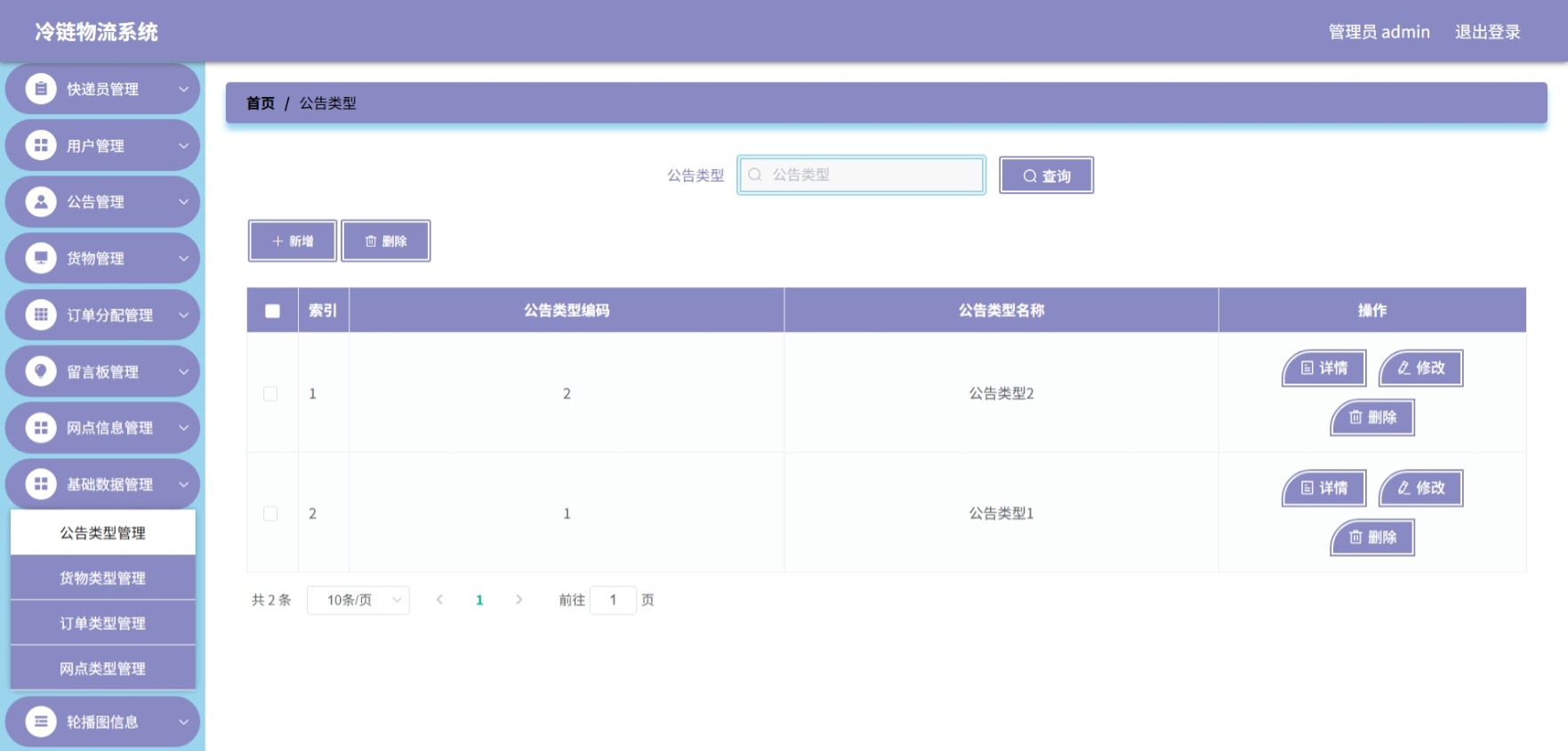This screenshot has height=751, width=1568.
Task: Open the 10条/页 page size dropdown
Action: [358, 600]
